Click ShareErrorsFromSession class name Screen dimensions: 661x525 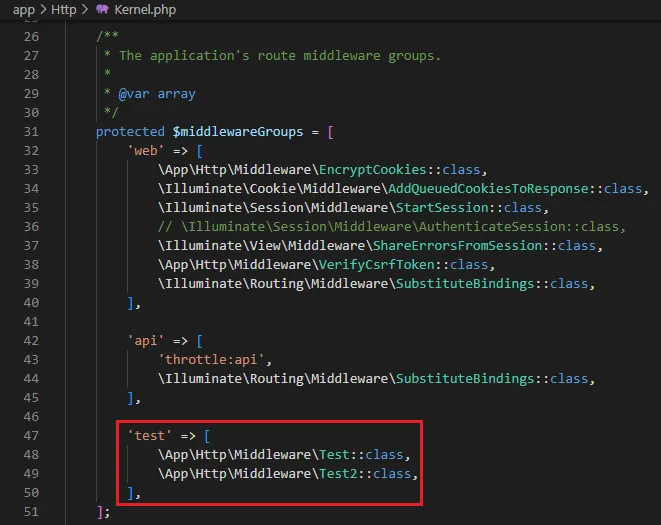[x=457, y=245]
